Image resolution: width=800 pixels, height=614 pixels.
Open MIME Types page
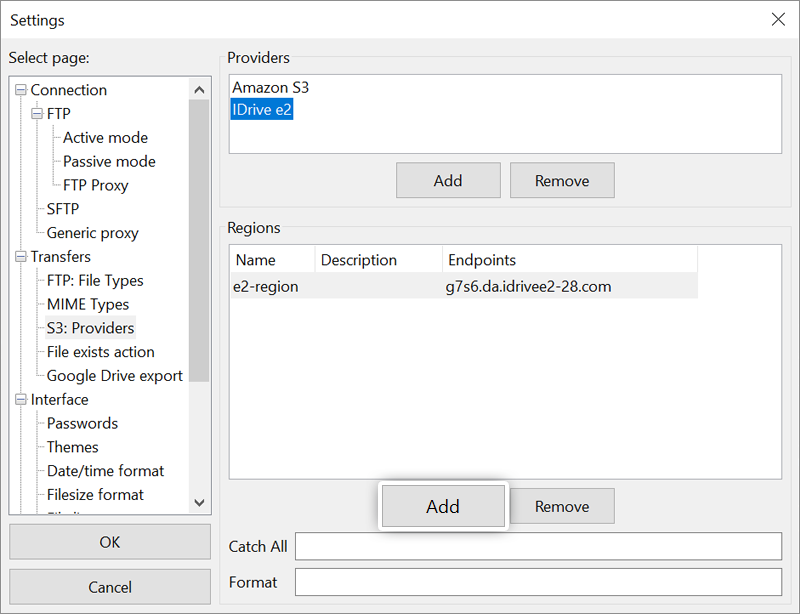point(88,304)
